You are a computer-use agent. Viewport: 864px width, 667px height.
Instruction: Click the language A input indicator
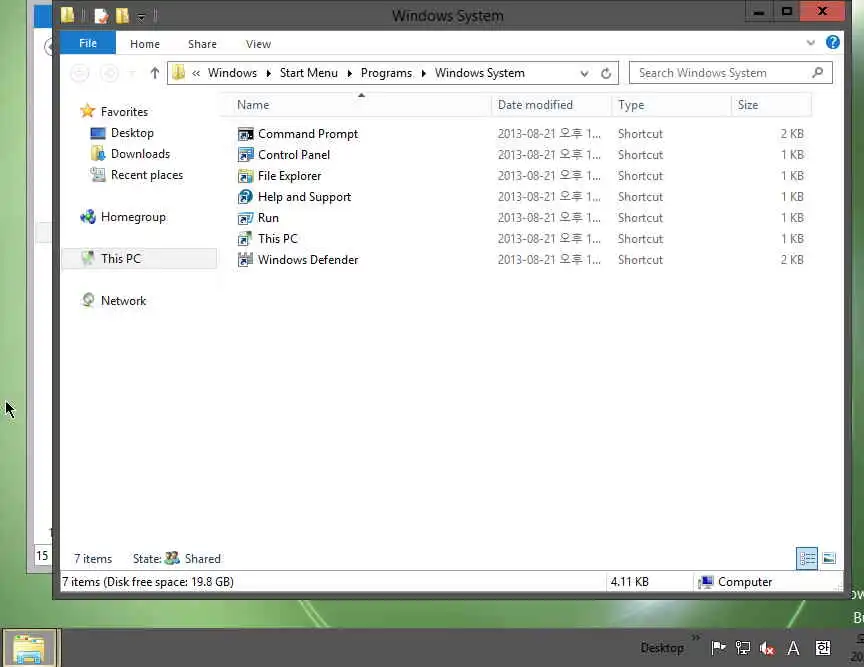click(x=793, y=648)
